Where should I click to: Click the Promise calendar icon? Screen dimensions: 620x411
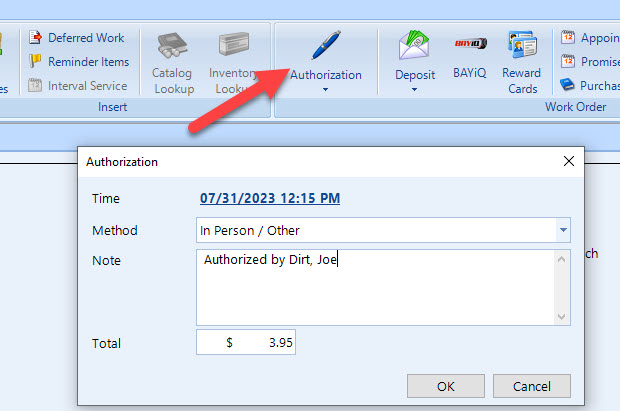pos(567,61)
